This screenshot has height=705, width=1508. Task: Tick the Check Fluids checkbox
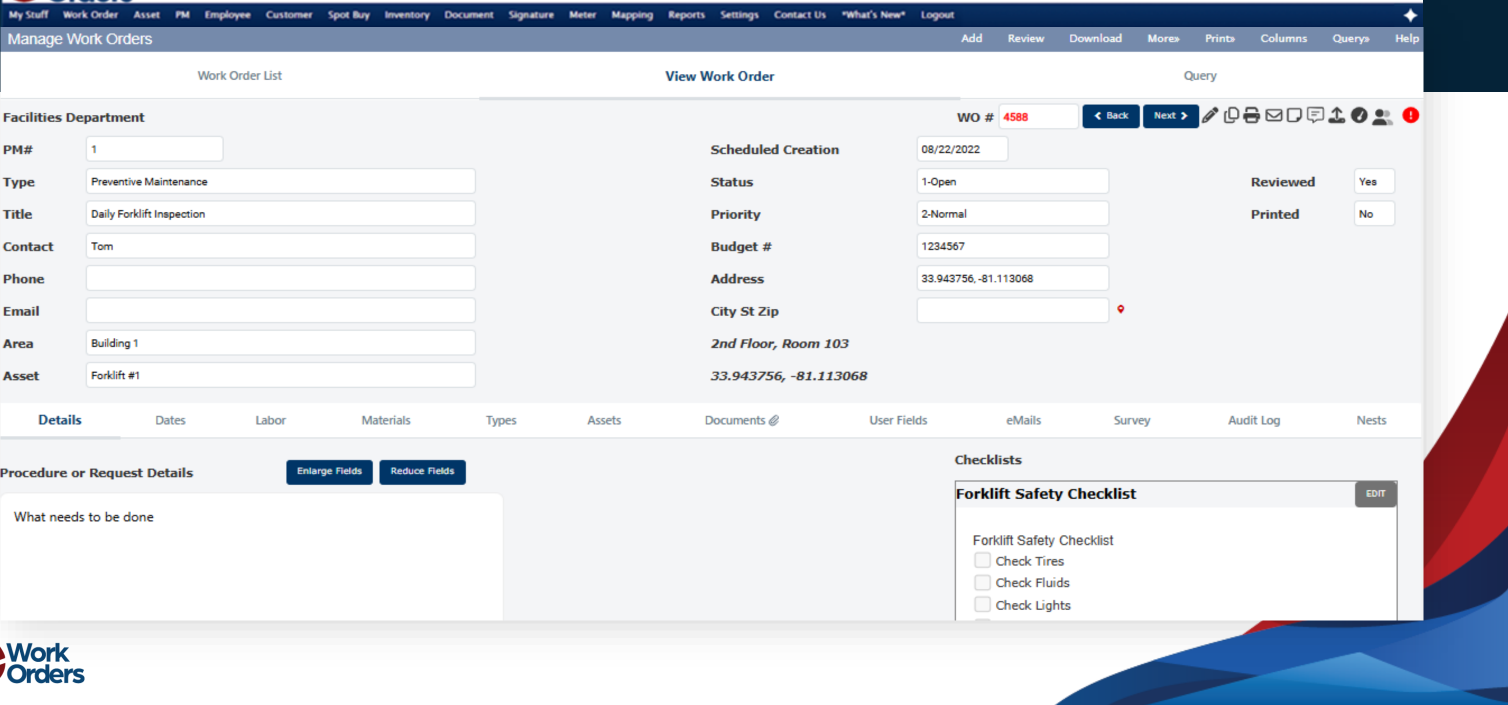(x=982, y=583)
